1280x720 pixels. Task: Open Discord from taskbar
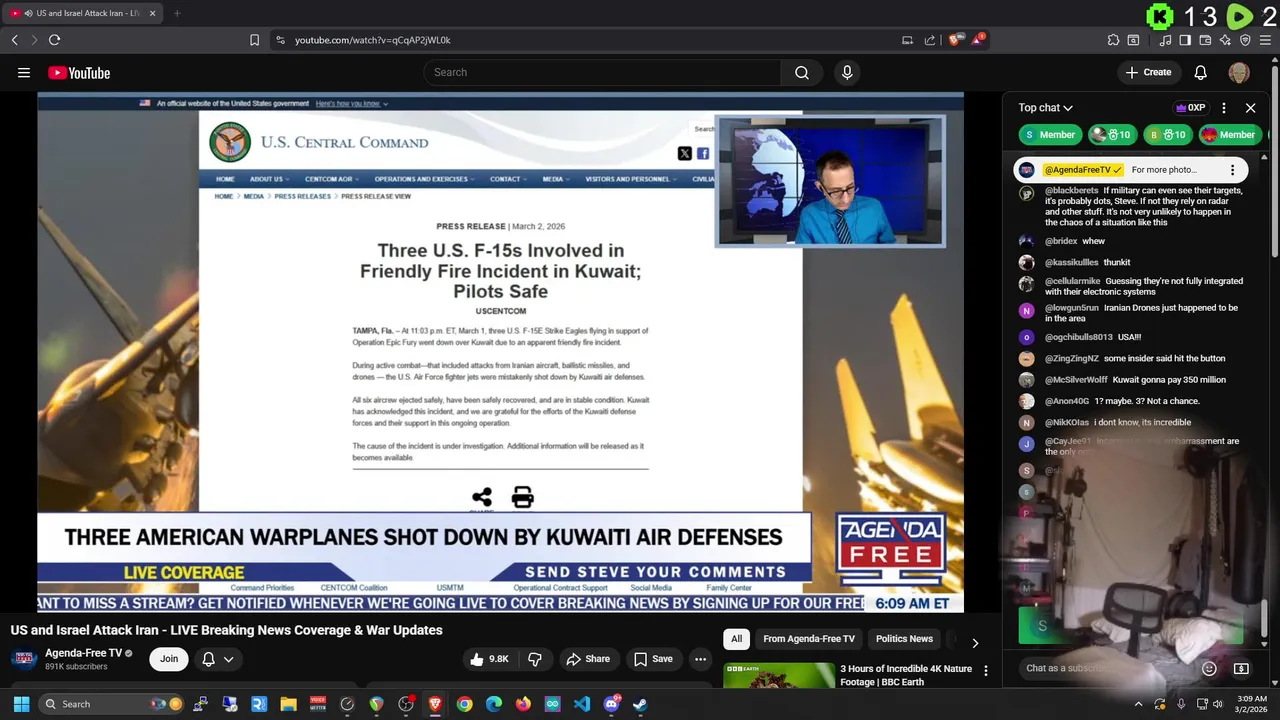tap(611, 704)
